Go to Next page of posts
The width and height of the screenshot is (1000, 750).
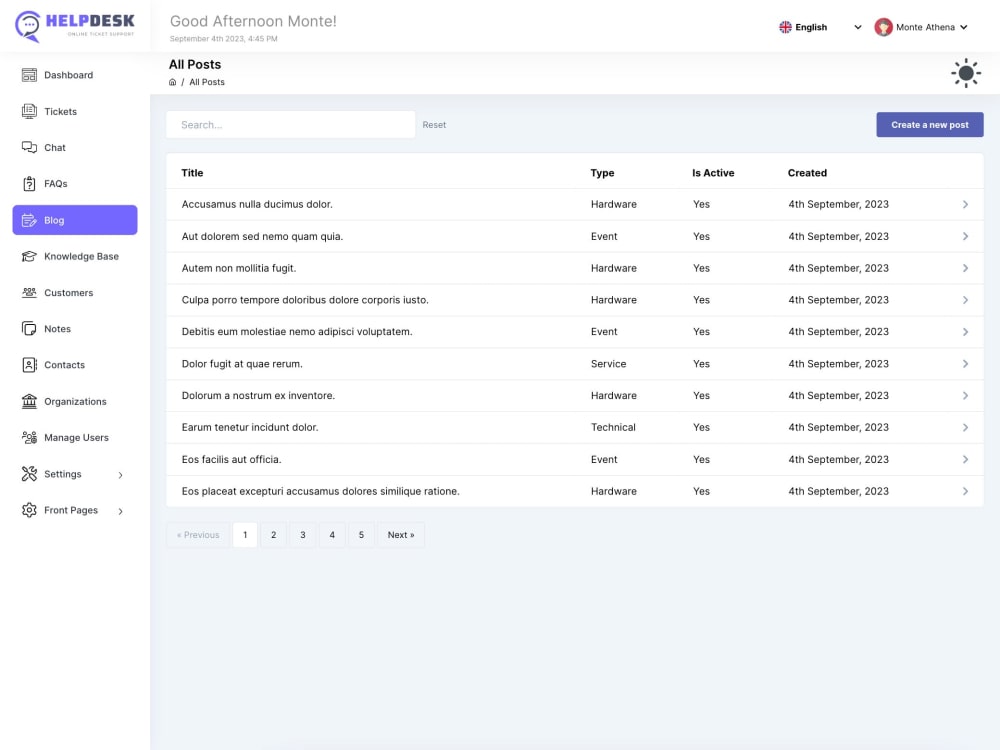(401, 535)
